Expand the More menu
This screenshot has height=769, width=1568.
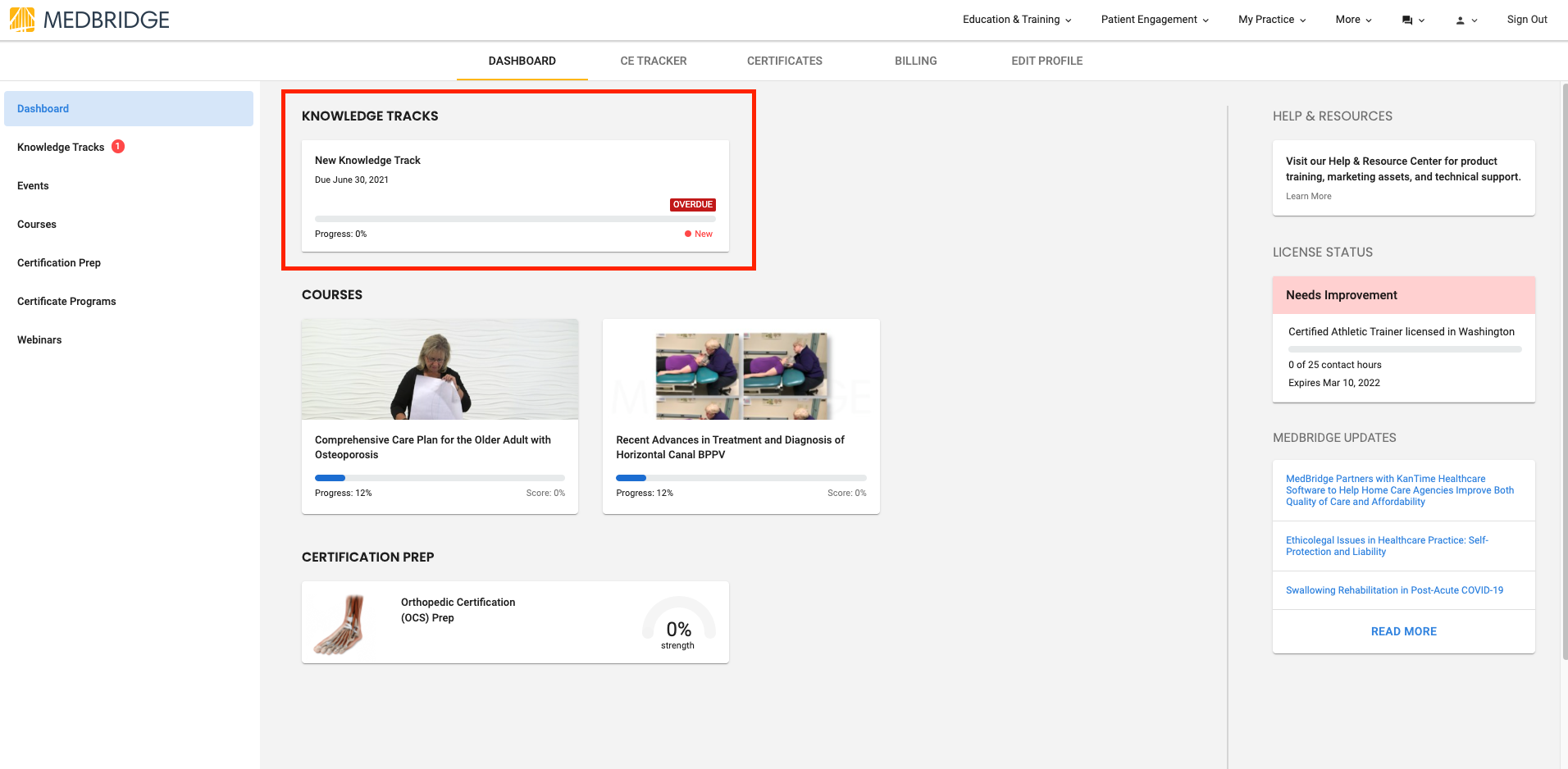pos(1353,20)
